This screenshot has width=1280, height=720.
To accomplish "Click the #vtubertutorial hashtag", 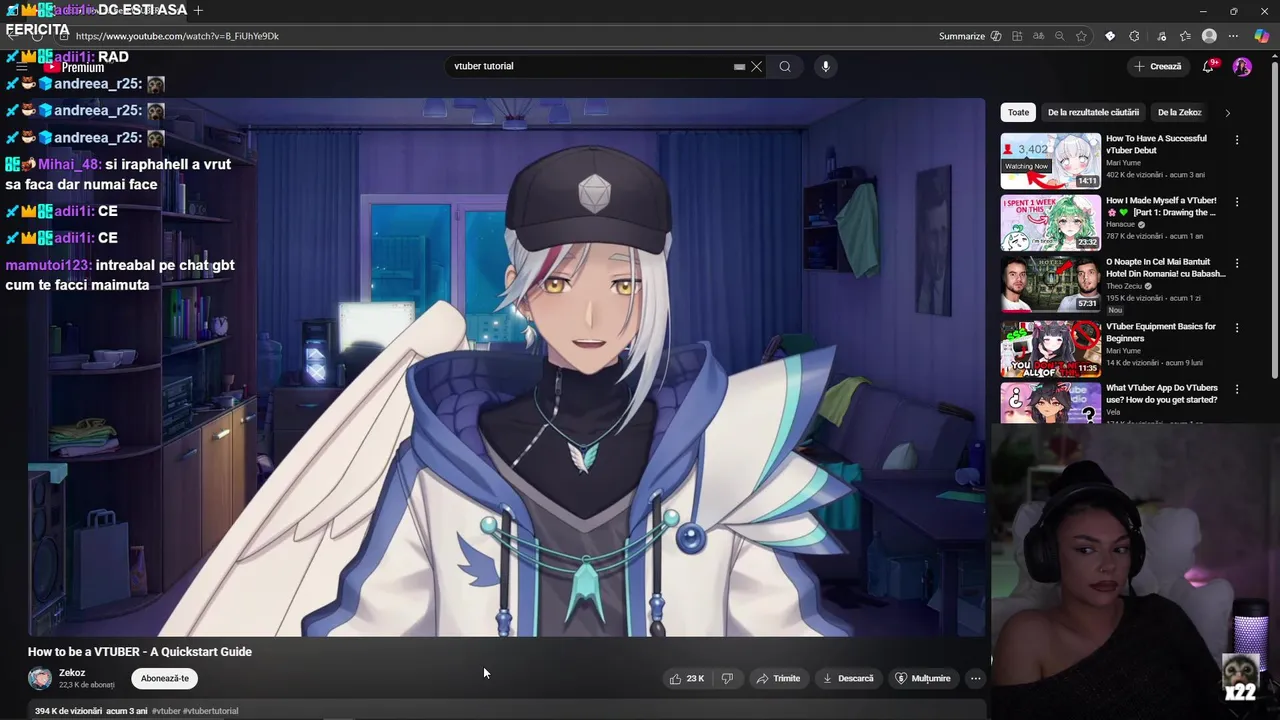I will [211, 711].
